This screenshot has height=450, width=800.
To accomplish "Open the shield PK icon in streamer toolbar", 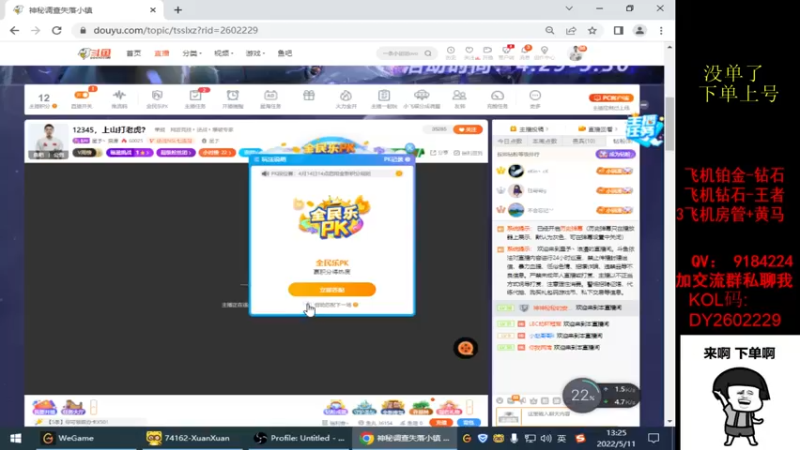I will [x=157, y=95].
